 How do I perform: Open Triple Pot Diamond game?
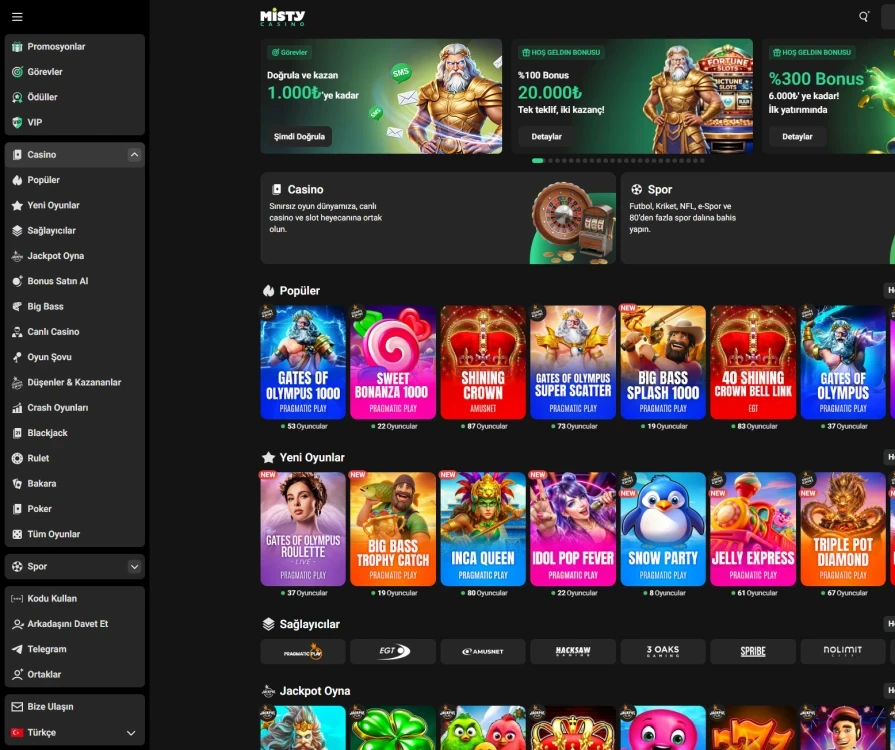click(x=843, y=529)
